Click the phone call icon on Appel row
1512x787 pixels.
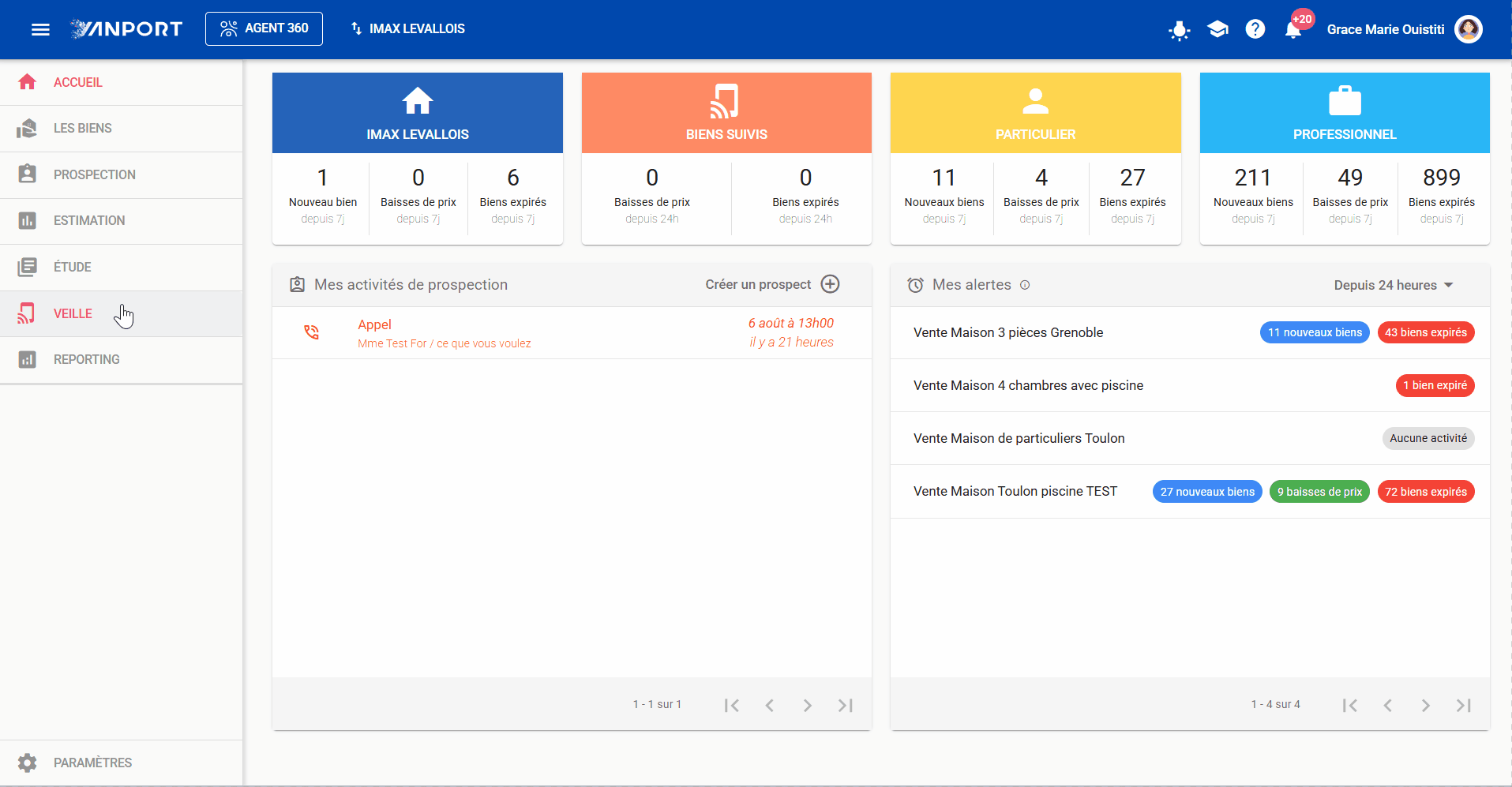coord(312,333)
